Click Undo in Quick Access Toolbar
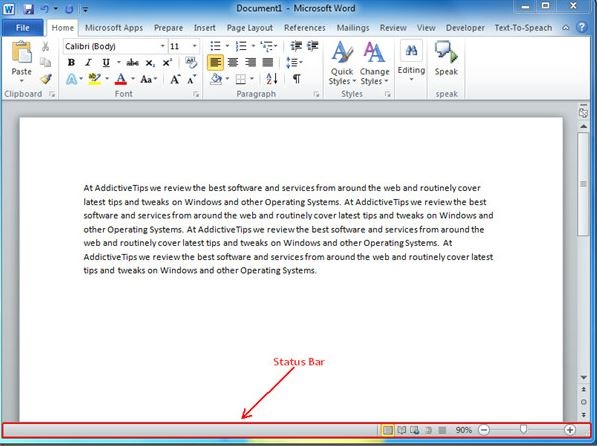The height and width of the screenshot is (446, 597). [x=45, y=9]
